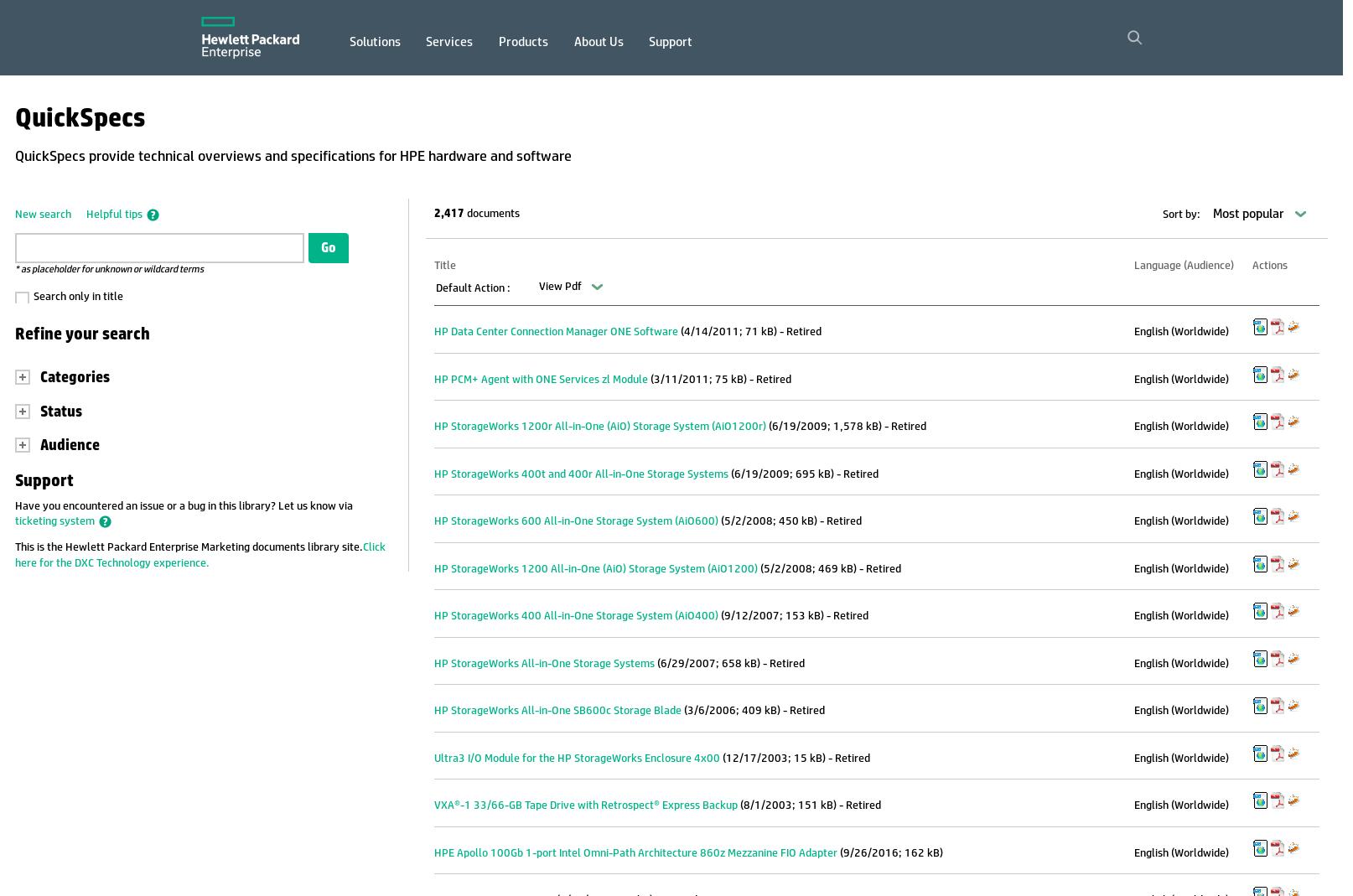Click the help icon beside Helpful tips
1353x896 pixels.
point(153,215)
